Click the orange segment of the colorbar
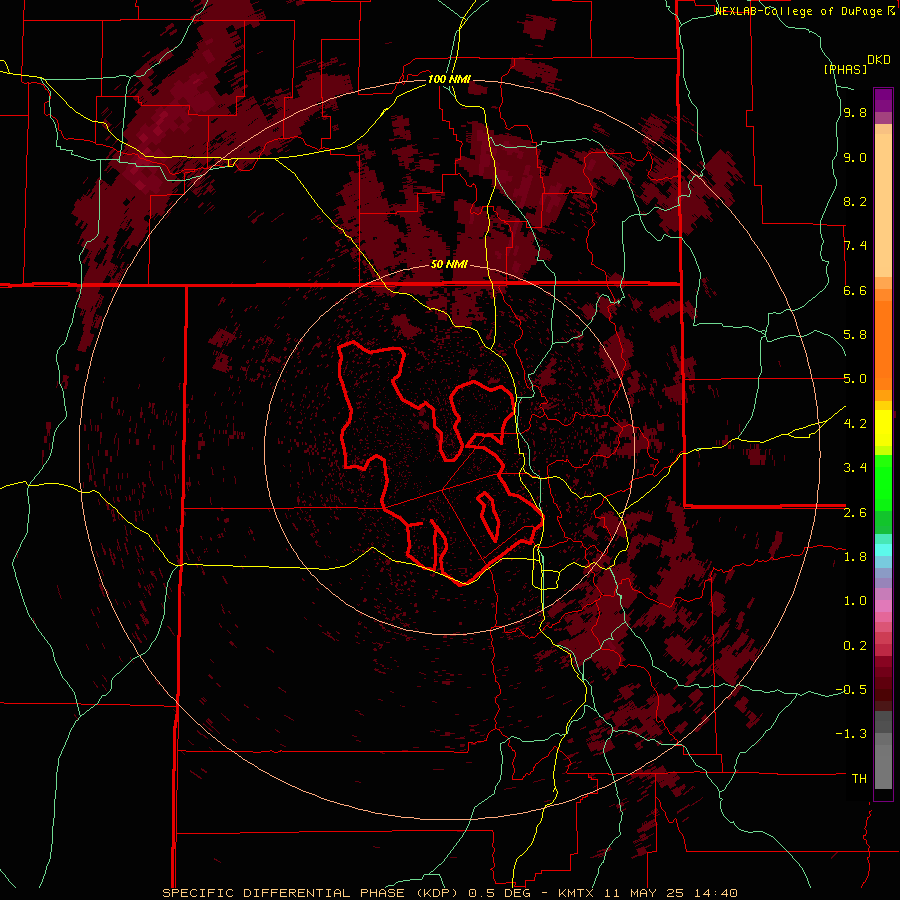 [883, 344]
